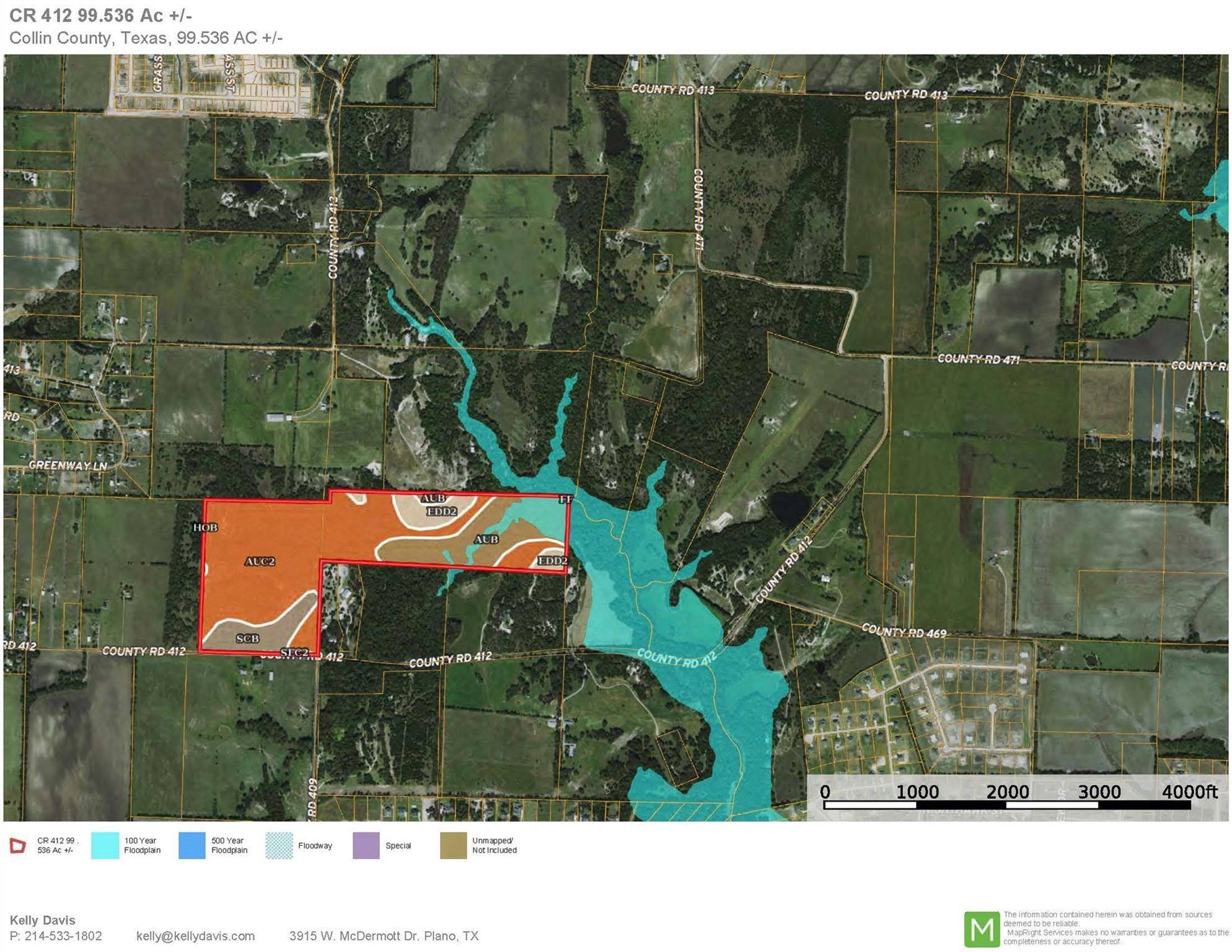The image size is (1232, 952).
Task: Click the County Rd 469 road label
Action: (x=904, y=632)
